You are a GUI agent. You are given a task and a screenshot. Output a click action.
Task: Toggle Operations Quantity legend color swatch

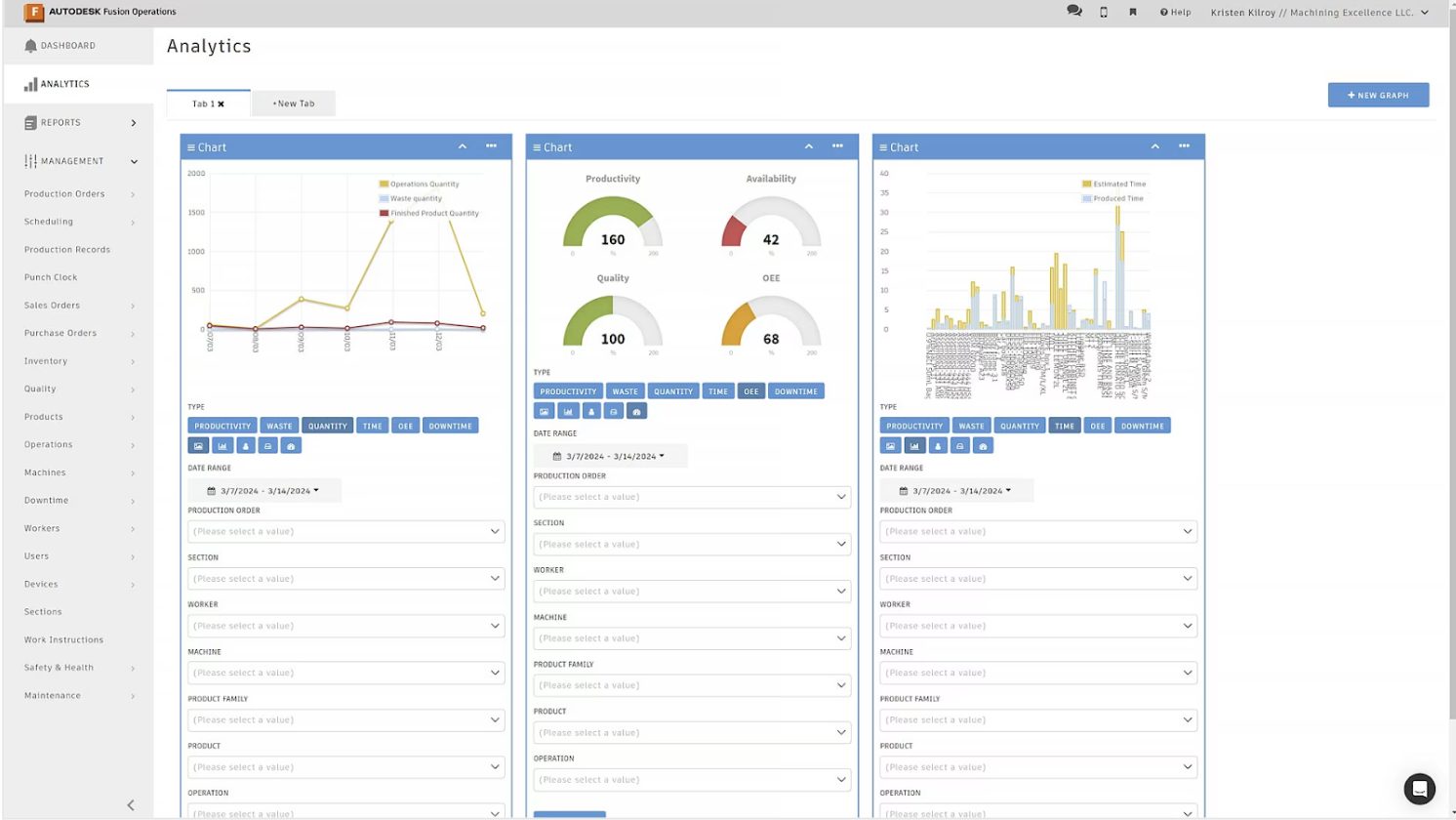tap(384, 184)
